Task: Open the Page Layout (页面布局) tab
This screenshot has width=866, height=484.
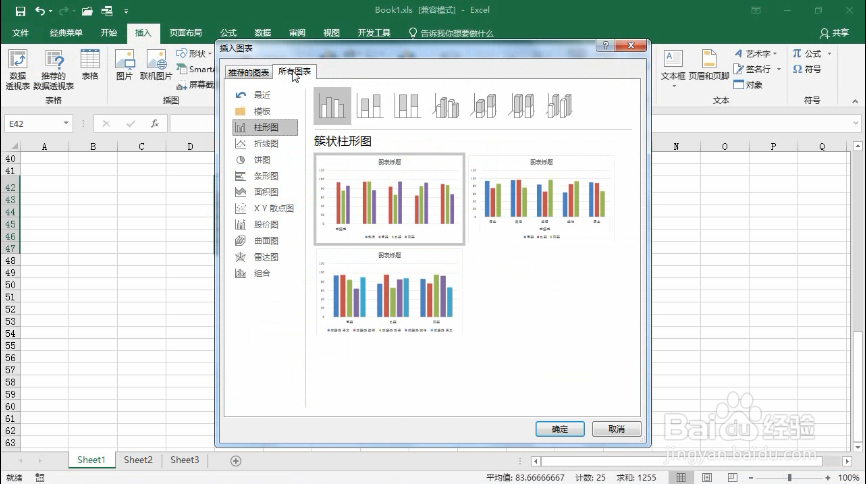Action: [x=186, y=33]
